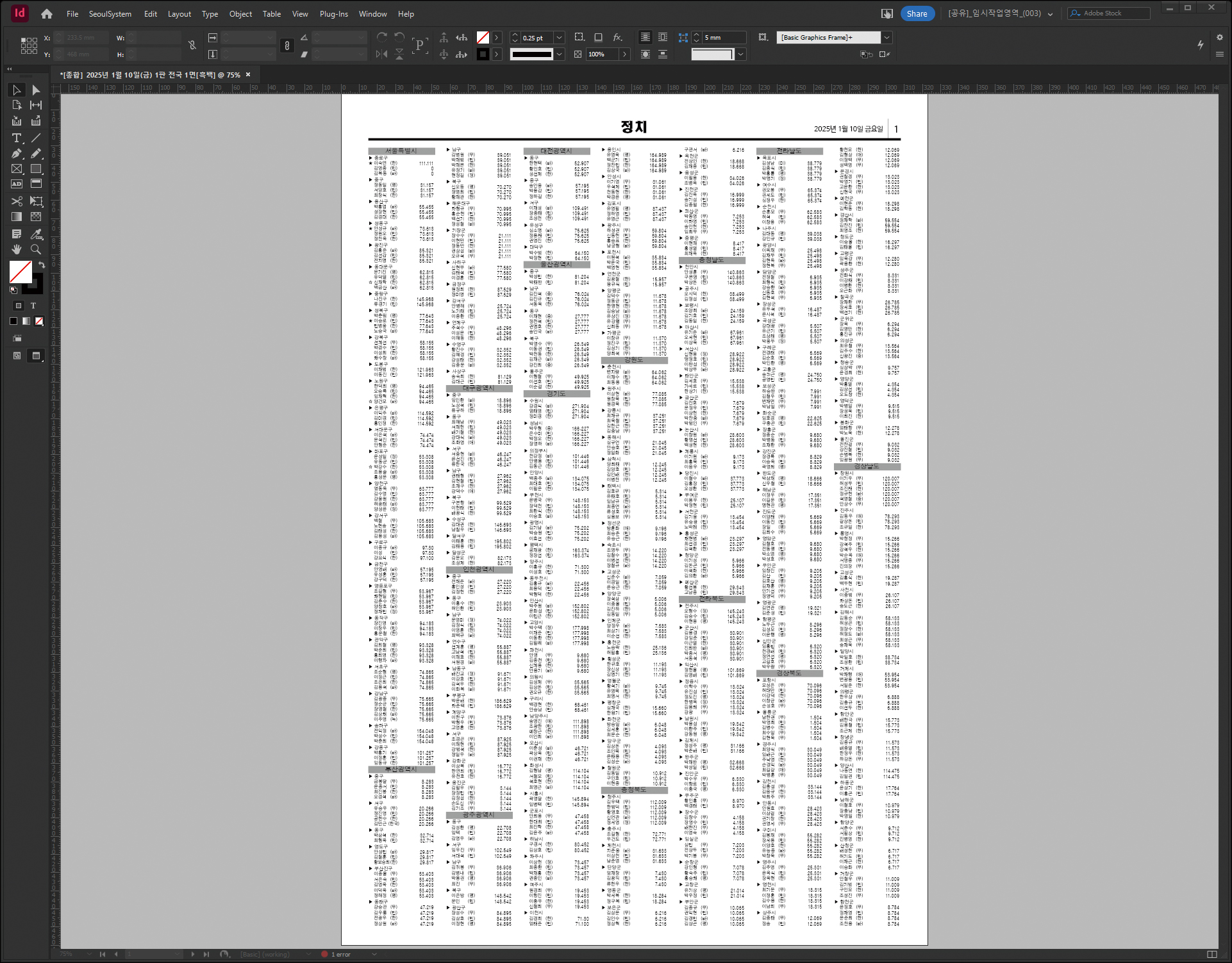Select the Content Collector tool

point(17,121)
